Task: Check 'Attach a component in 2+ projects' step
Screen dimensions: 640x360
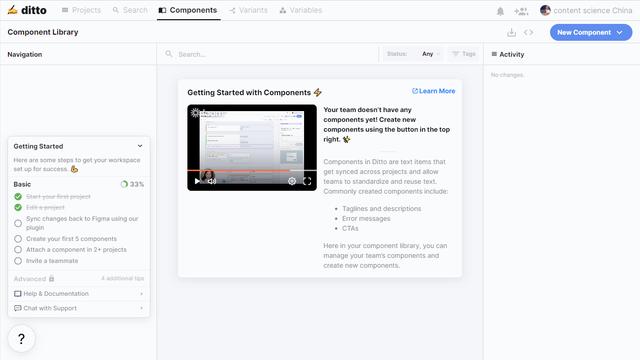Action: pos(18,250)
